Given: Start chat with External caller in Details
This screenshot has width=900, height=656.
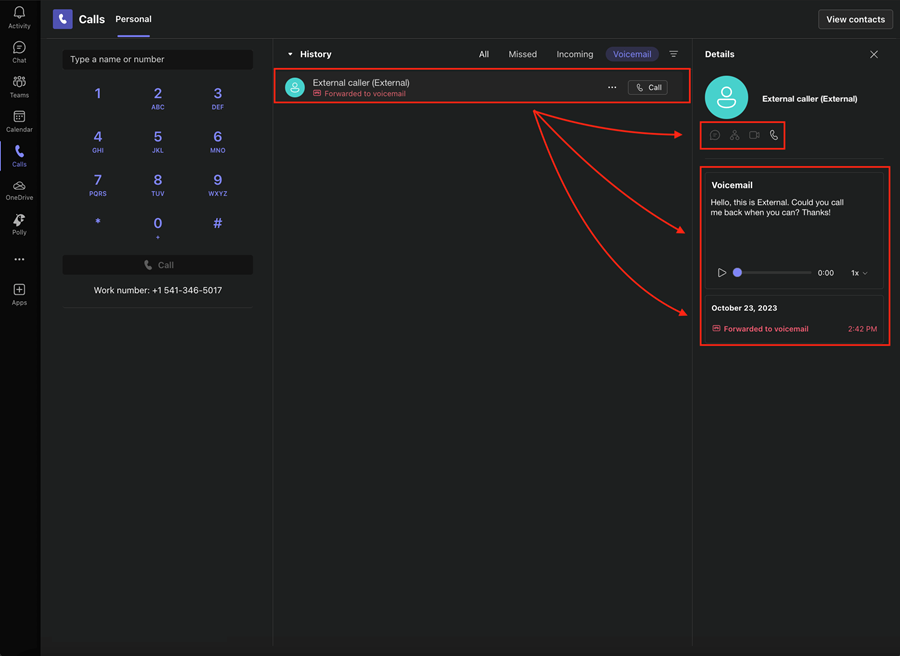Looking at the screenshot, I should pyautogui.click(x=715, y=135).
